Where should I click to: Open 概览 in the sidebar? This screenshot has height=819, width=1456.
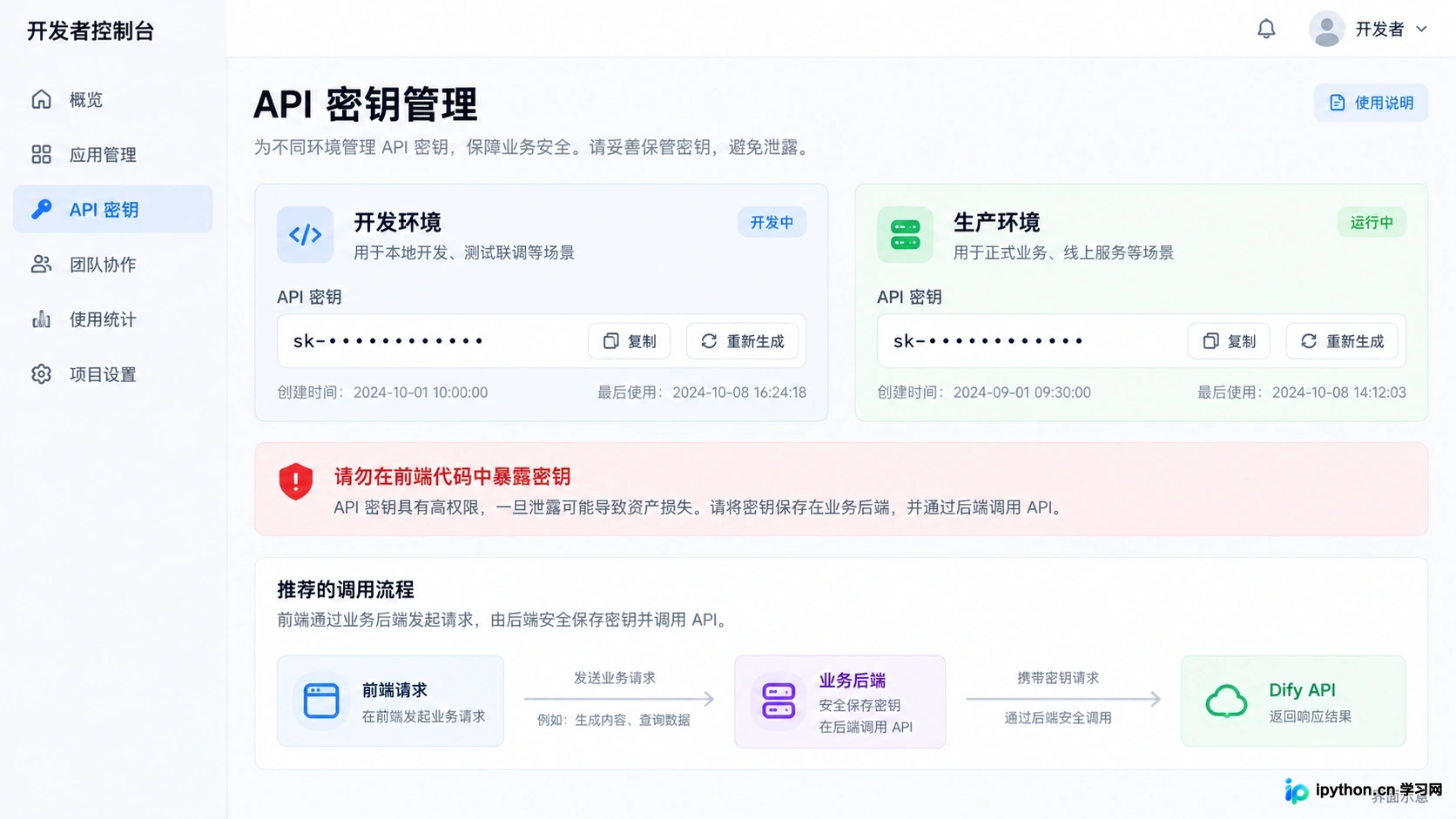coord(113,100)
